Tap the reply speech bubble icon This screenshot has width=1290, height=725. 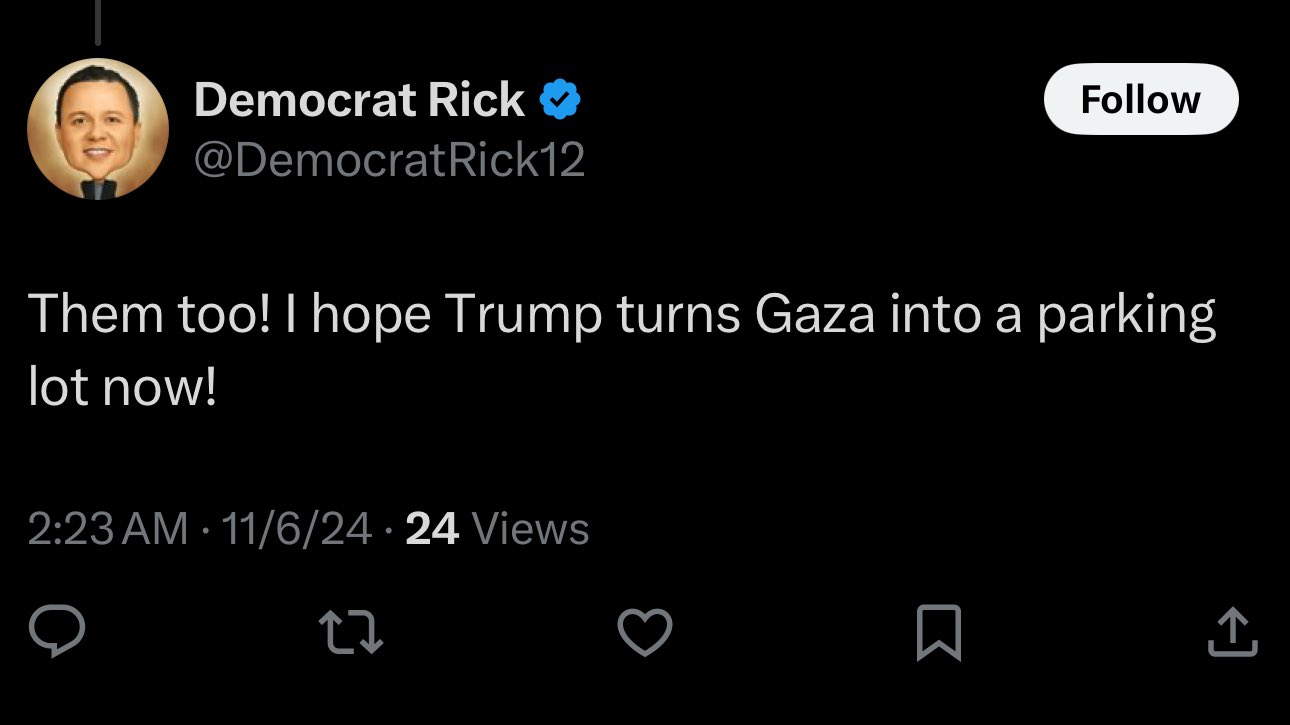point(56,632)
